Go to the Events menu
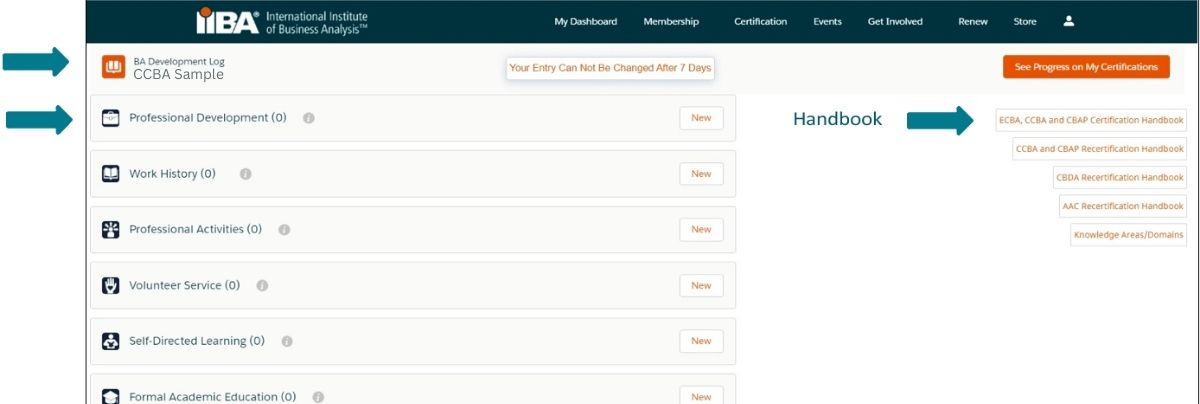The image size is (1200, 404). pos(827,22)
